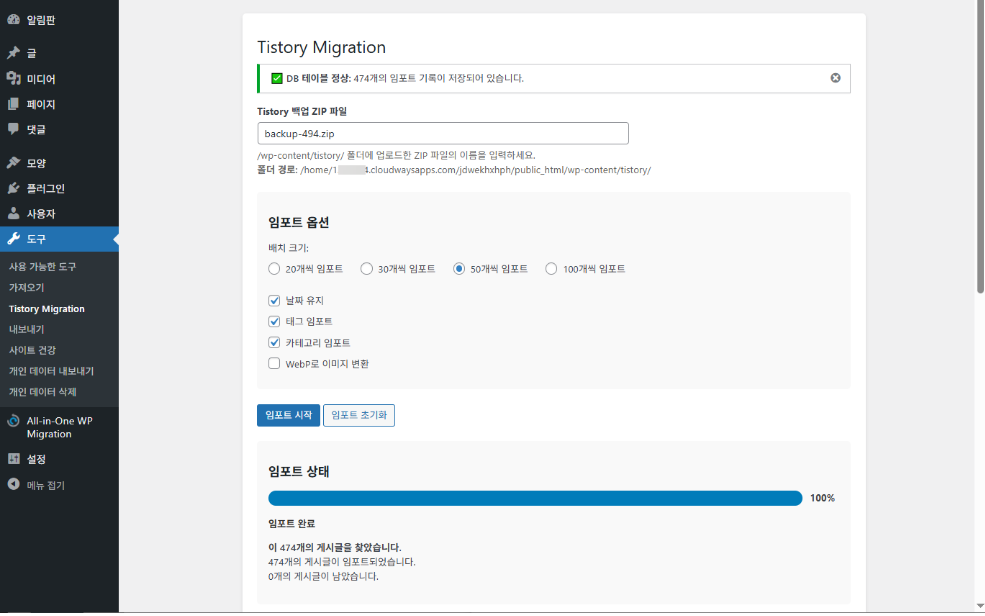Click the 임포트 상태 heading
This screenshot has height=616, width=985.
(x=298, y=472)
